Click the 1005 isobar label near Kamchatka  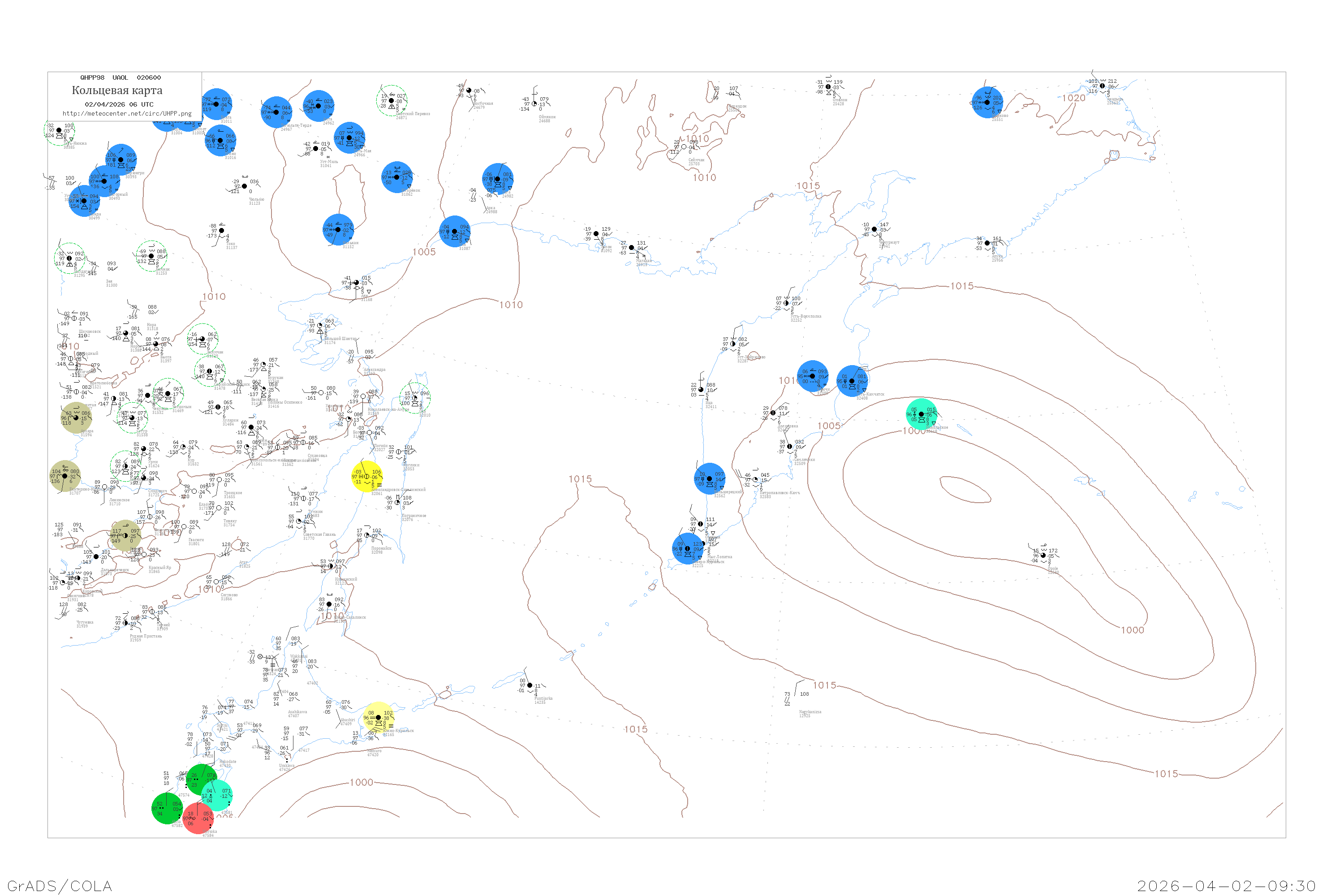coord(828,426)
